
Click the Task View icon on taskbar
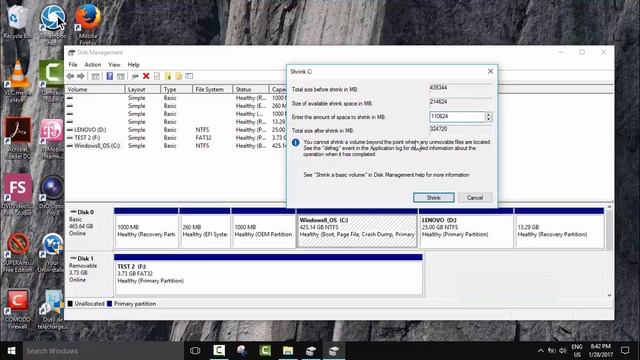[x=195, y=351]
